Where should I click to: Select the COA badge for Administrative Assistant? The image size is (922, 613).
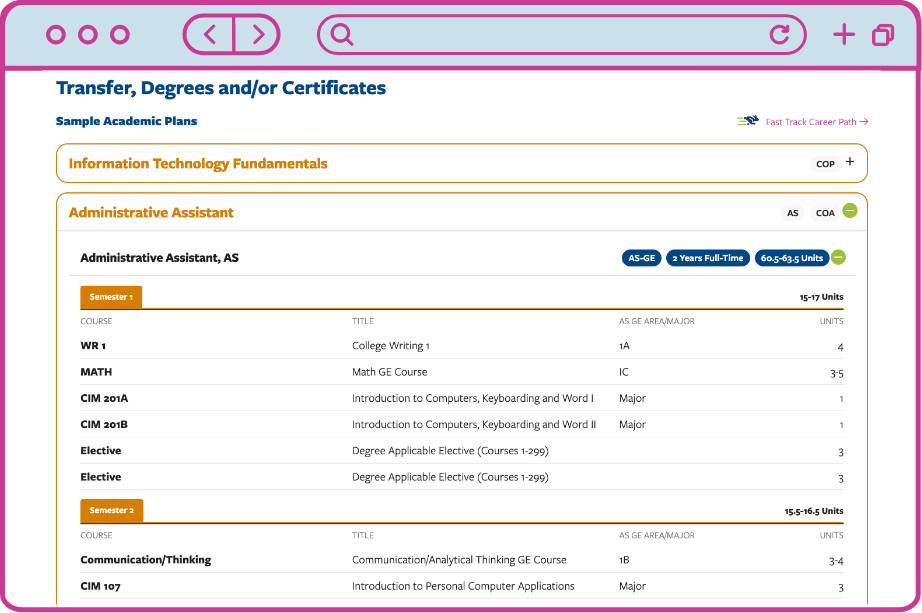point(825,213)
